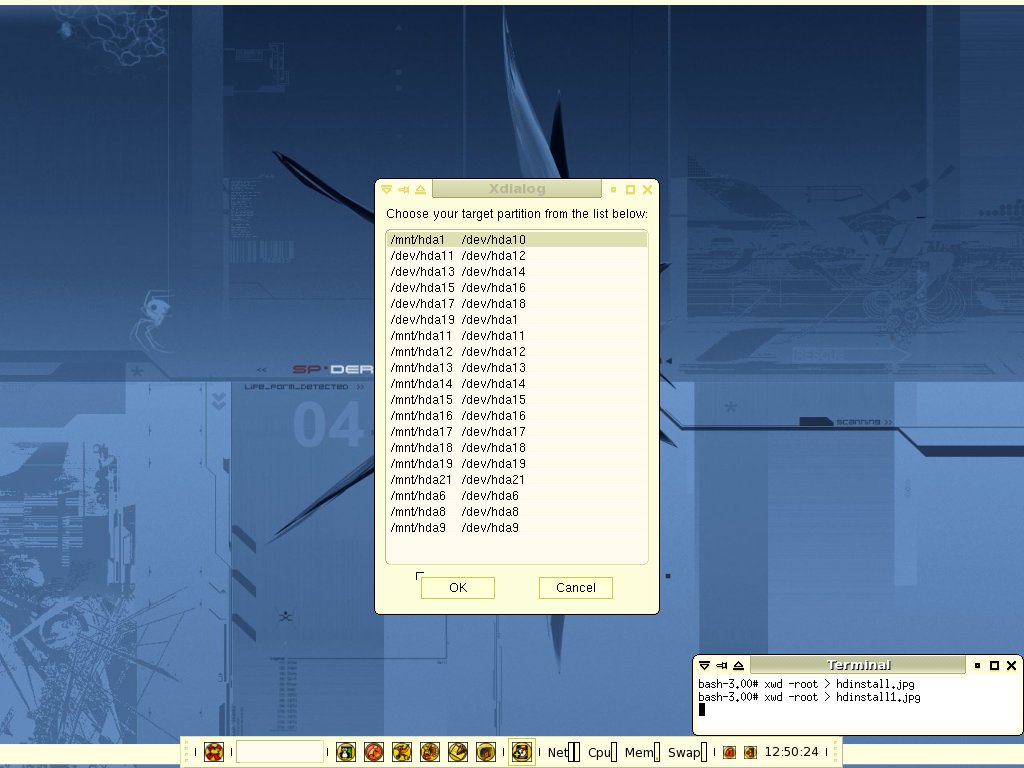Maximize the Xdialog window

[x=630, y=189]
